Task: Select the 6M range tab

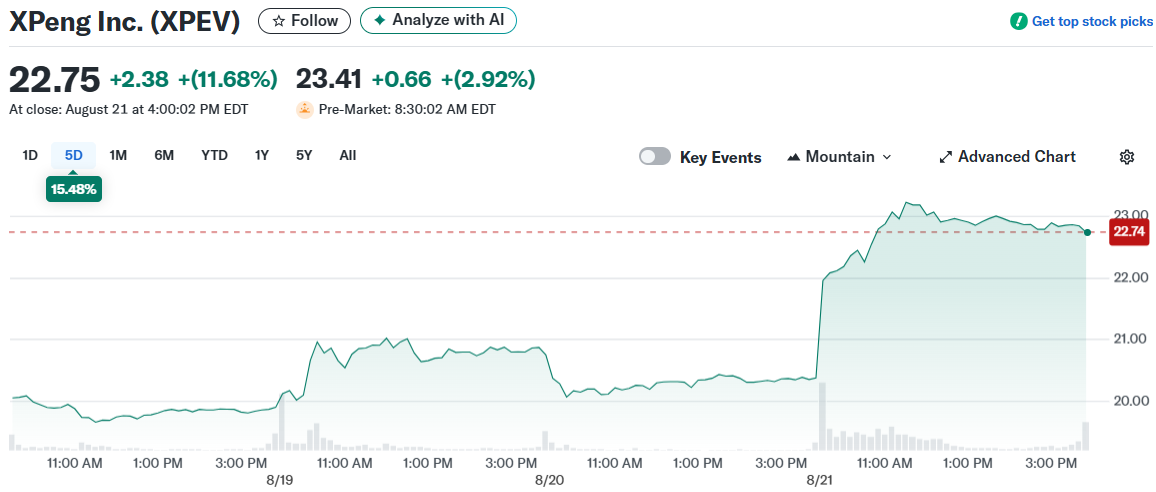Action: (164, 156)
